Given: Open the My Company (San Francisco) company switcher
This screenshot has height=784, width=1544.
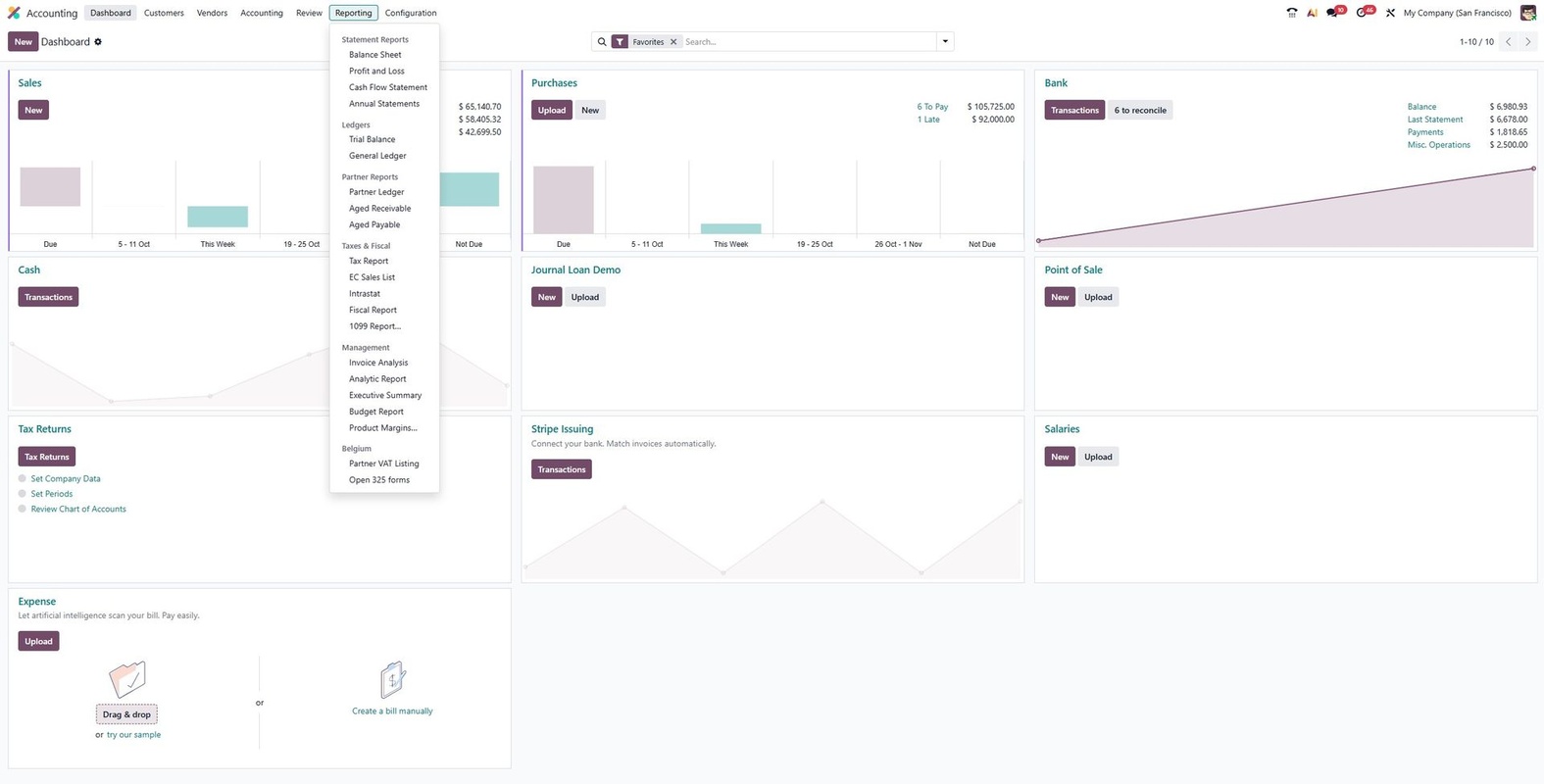Looking at the screenshot, I should click(x=1457, y=13).
